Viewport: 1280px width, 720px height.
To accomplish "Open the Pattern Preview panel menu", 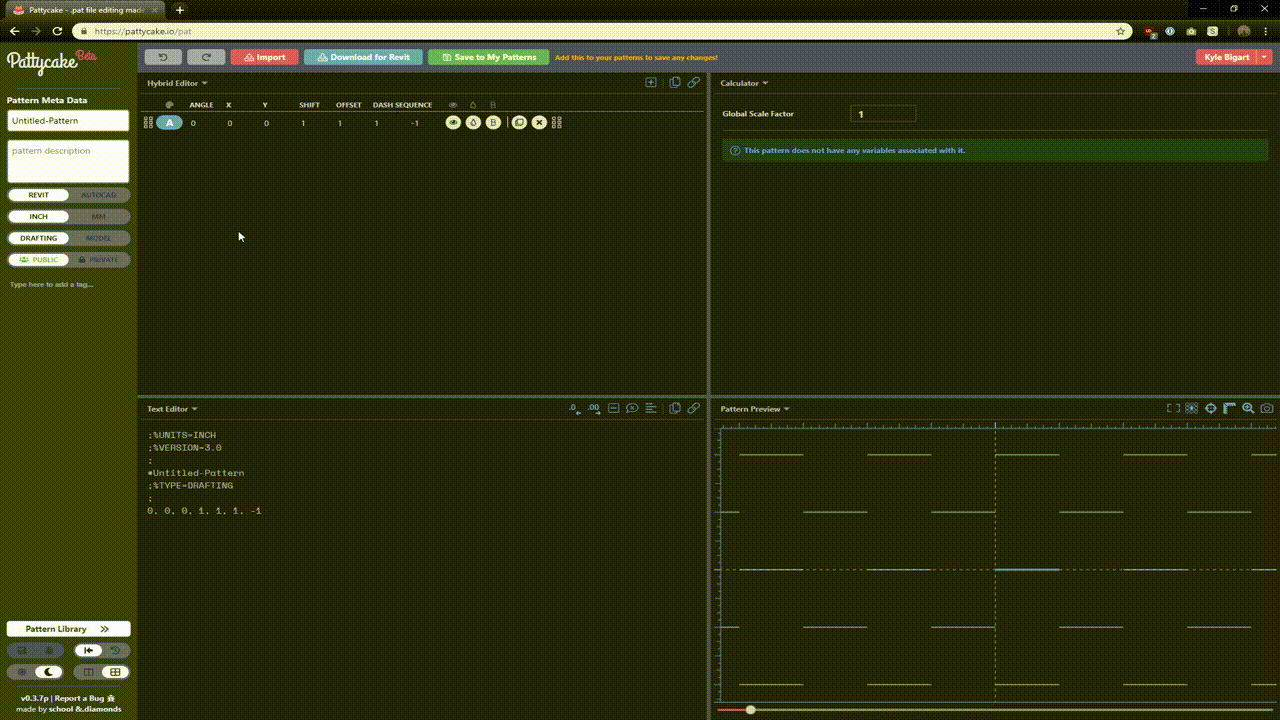I will pyautogui.click(x=755, y=409).
